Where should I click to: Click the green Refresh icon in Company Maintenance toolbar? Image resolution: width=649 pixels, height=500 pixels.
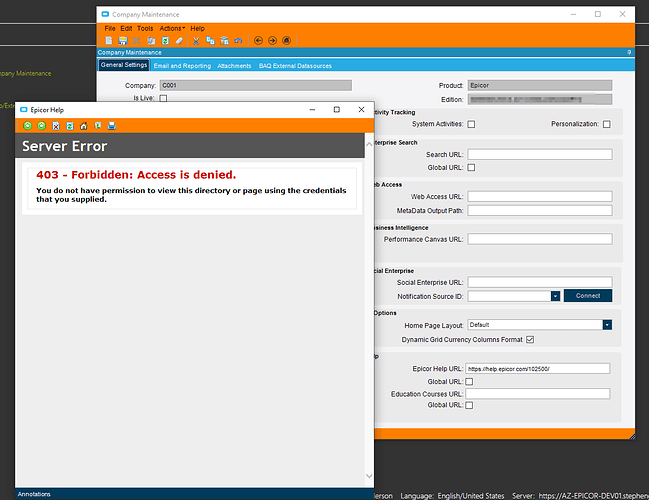[165, 41]
